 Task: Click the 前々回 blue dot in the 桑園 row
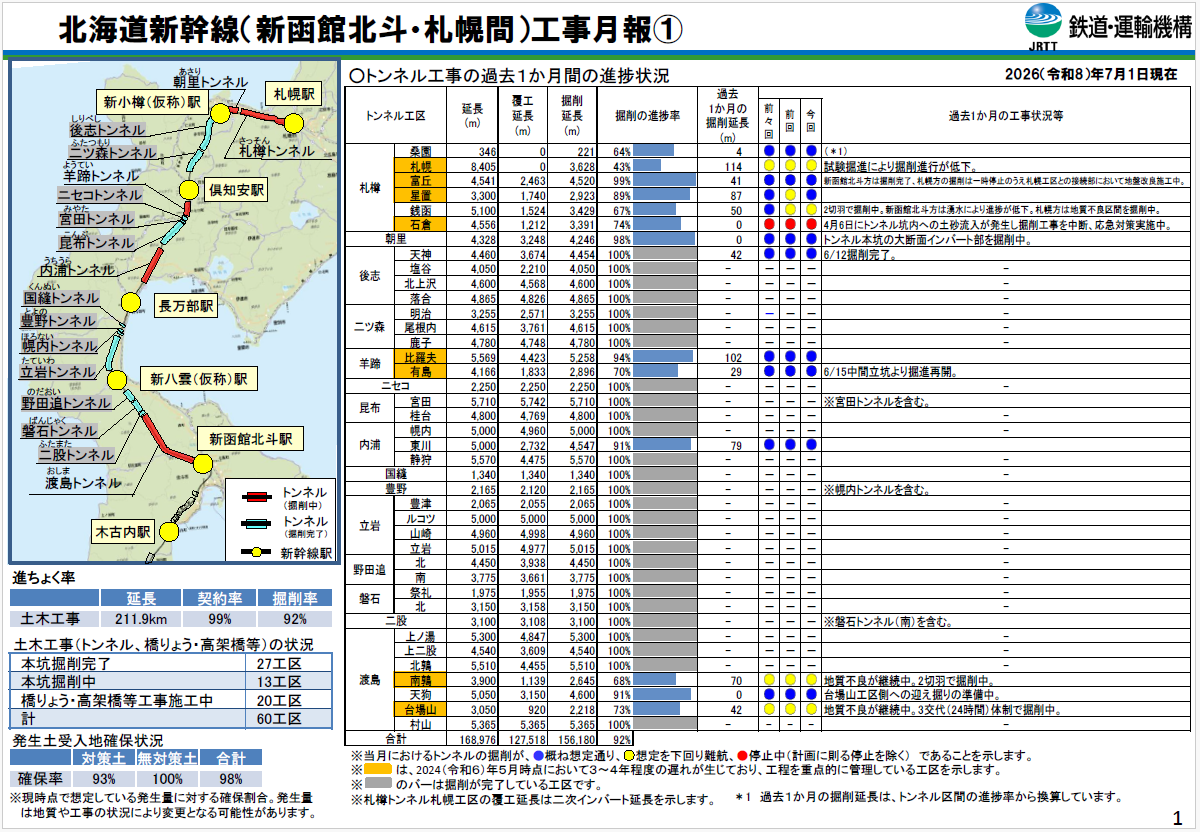tap(769, 151)
